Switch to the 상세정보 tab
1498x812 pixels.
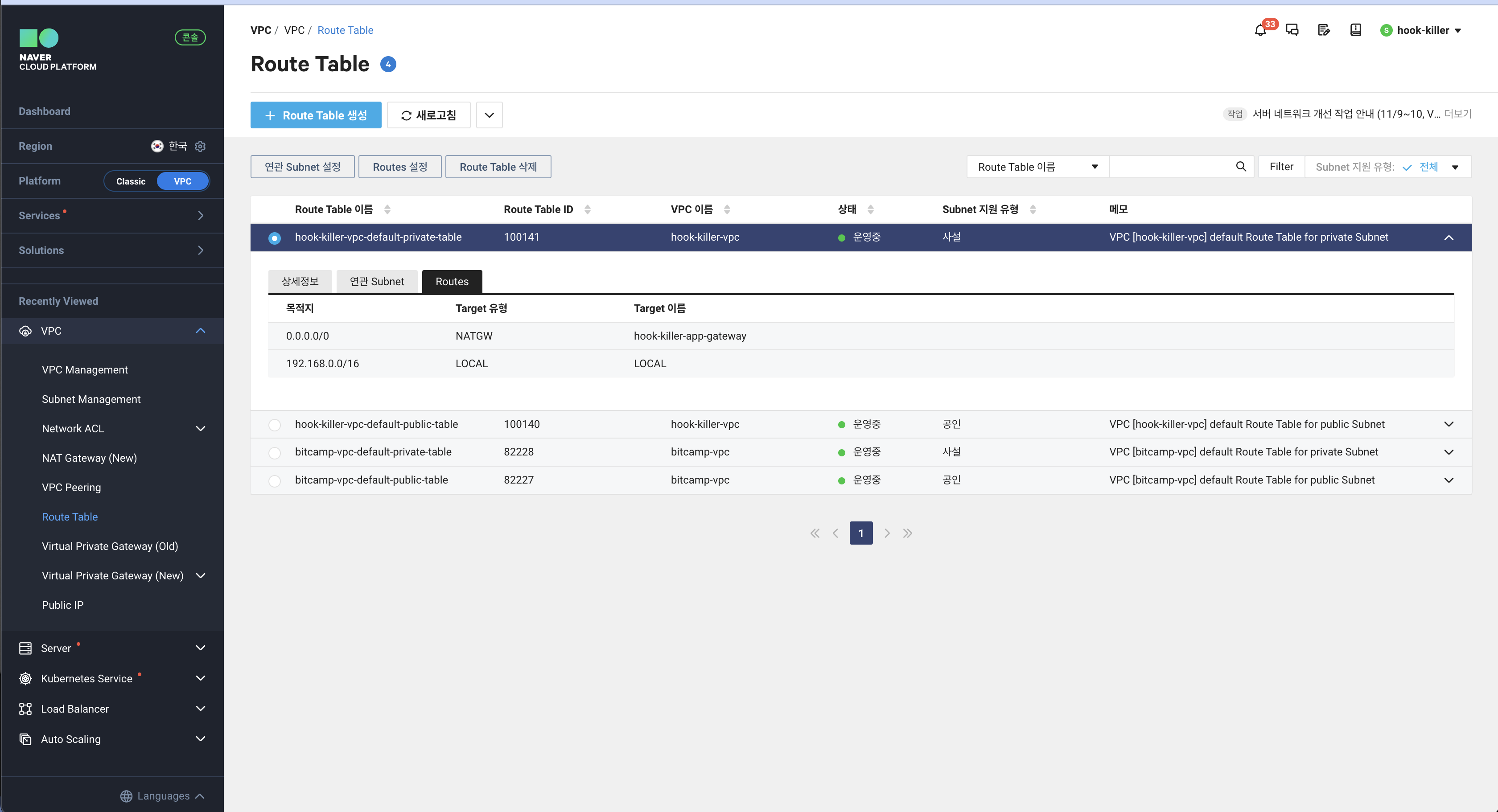pyautogui.click(x=300, y=281)
